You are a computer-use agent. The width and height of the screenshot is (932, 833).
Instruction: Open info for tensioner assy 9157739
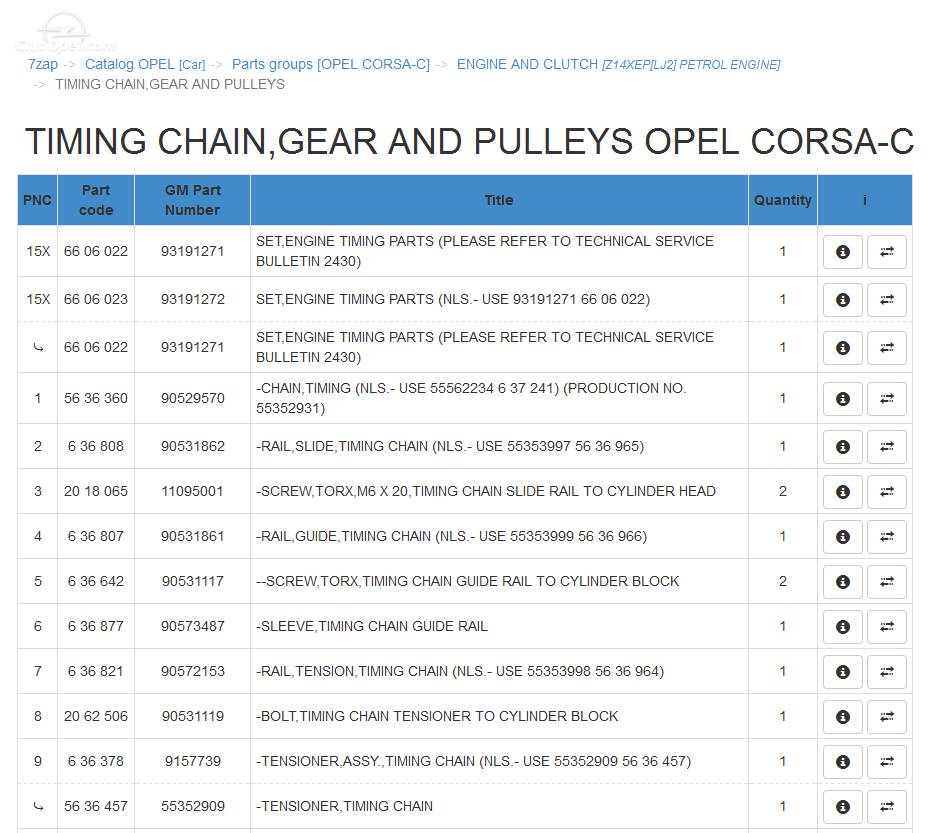(x=842, y=762)
